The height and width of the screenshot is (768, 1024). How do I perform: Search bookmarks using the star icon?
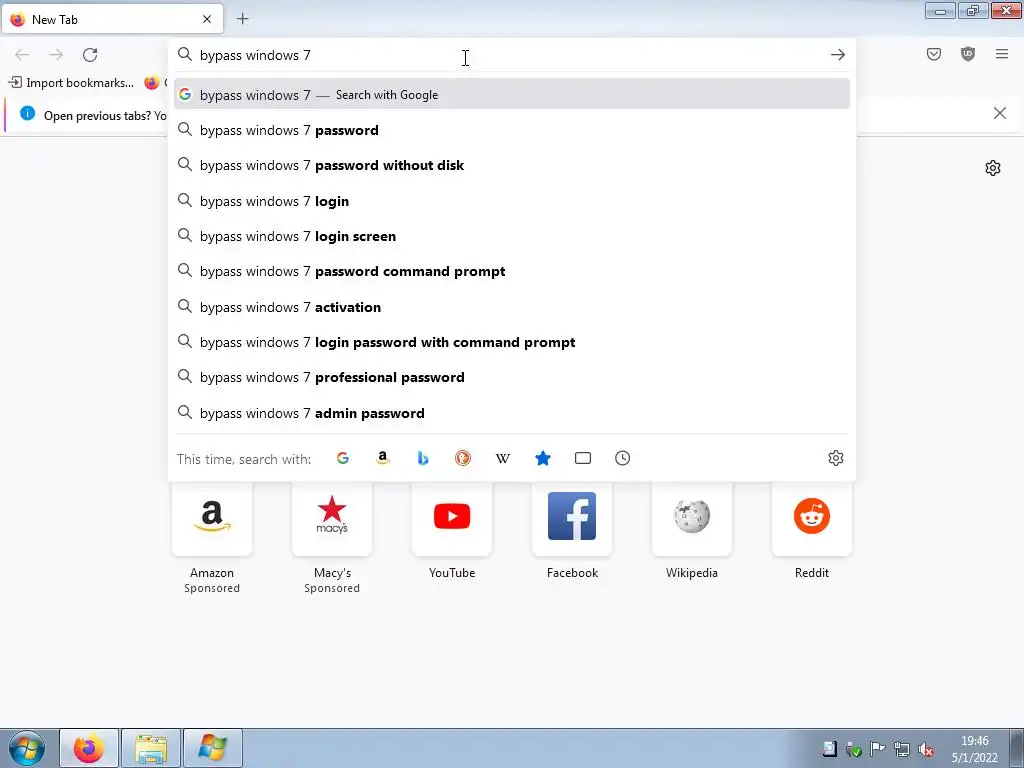click(543, 458)
